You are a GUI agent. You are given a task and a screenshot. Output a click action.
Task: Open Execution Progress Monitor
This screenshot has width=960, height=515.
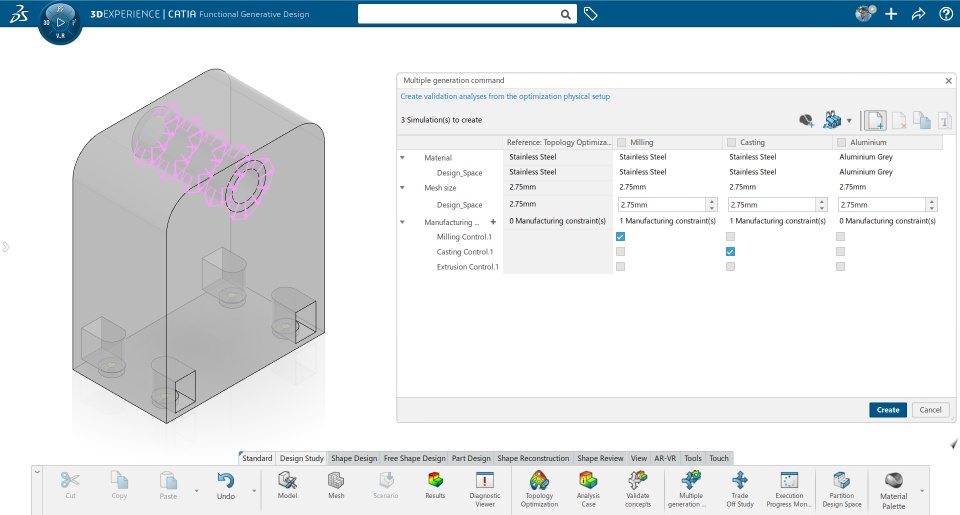pos(789,489)
